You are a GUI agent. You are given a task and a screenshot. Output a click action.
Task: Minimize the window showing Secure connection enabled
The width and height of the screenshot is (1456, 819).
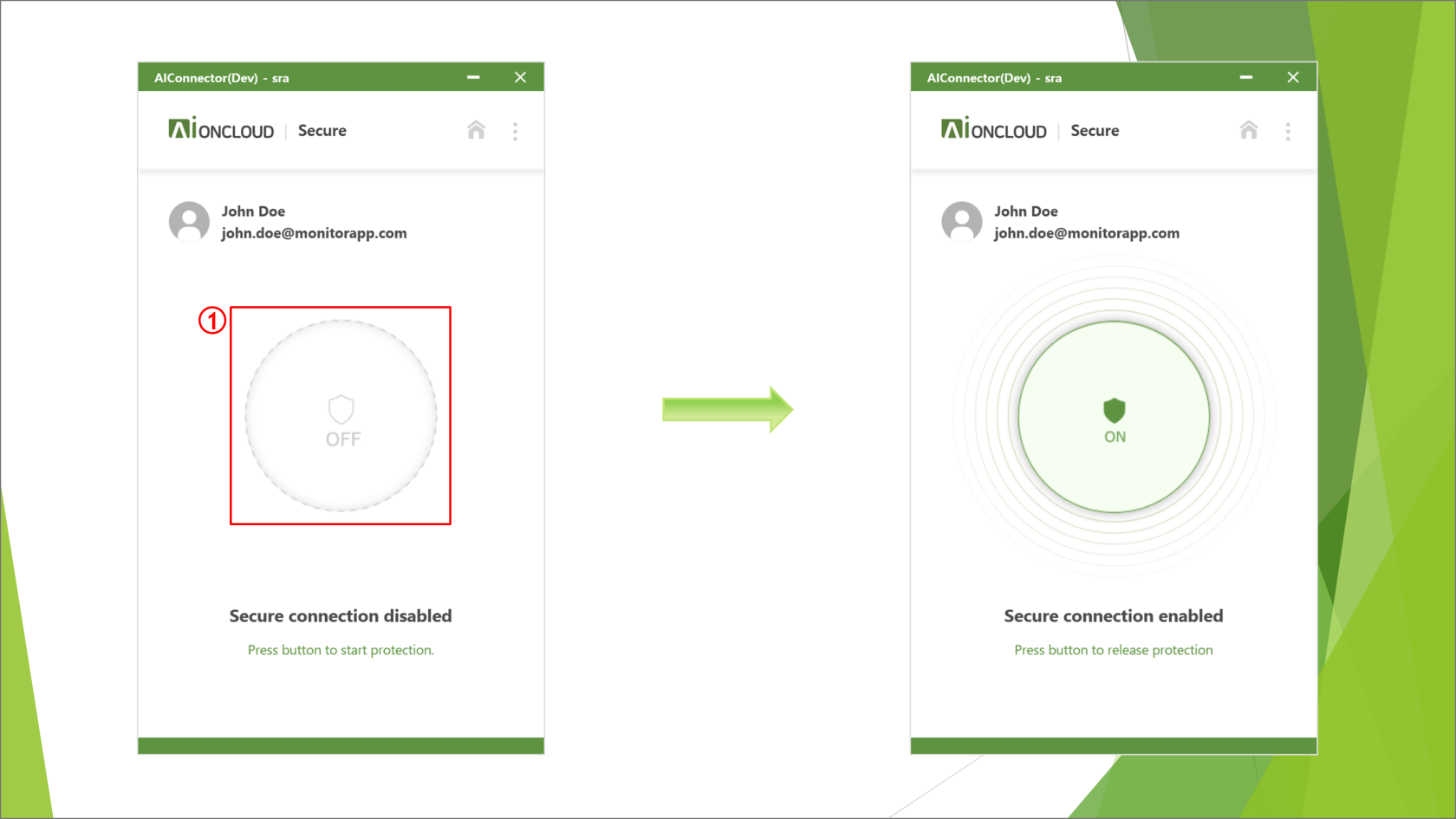(x=1245, y=77)
